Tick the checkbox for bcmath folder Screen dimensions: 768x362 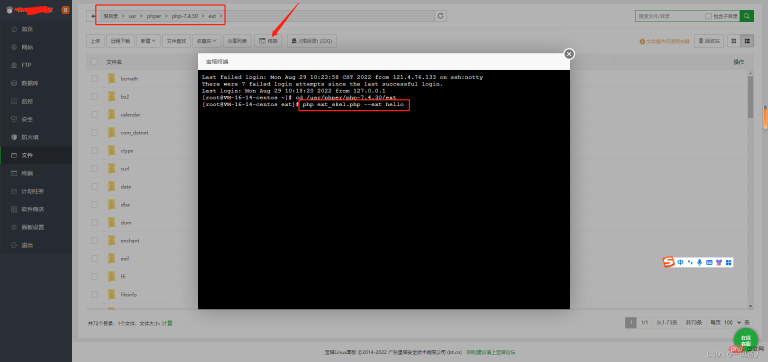[x=95, y=78]
